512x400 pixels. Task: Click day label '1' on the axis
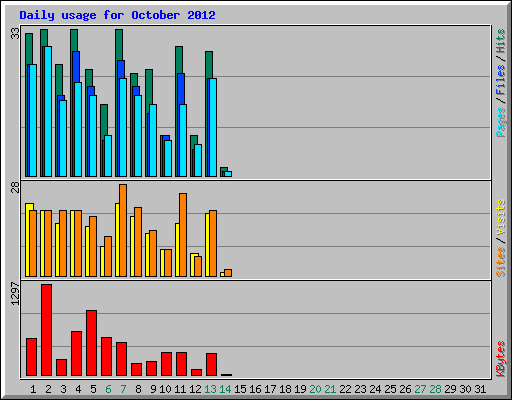tap(33, 389)
